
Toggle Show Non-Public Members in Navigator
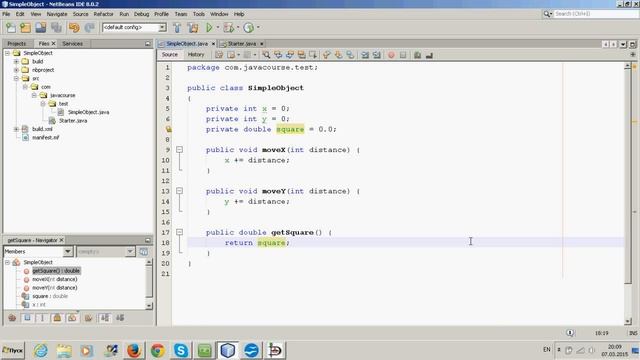[x=57, y=318]
